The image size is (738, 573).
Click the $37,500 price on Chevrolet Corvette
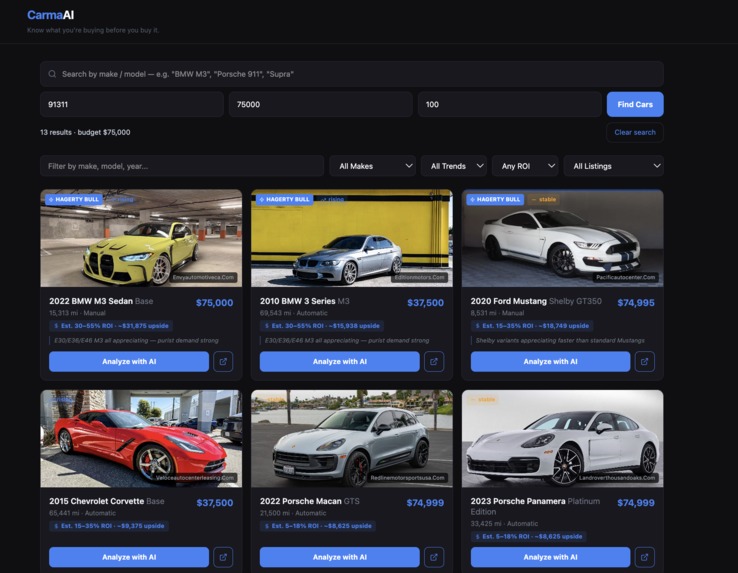tap(215, 503)
